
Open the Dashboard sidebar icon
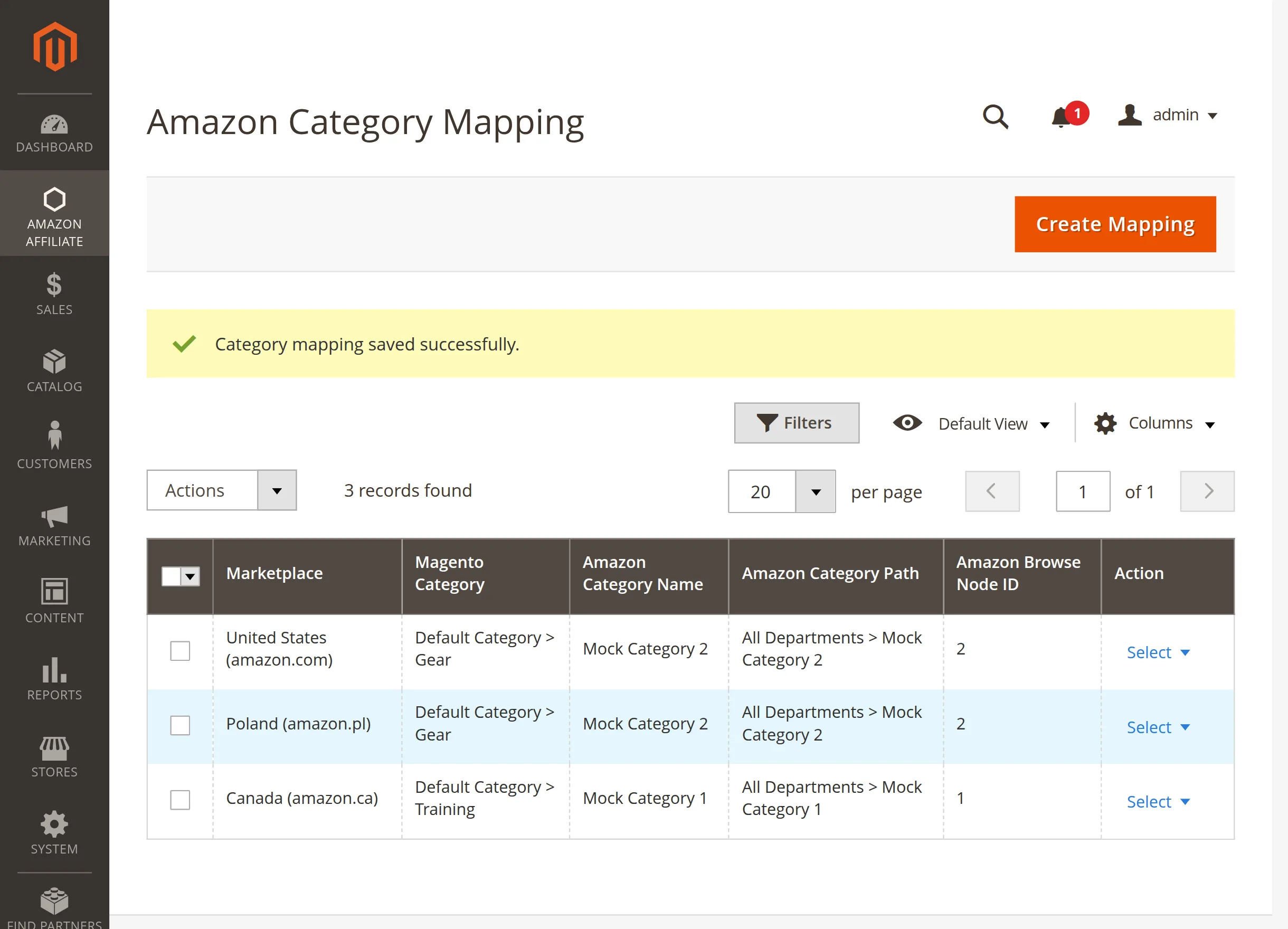point(54,125)
